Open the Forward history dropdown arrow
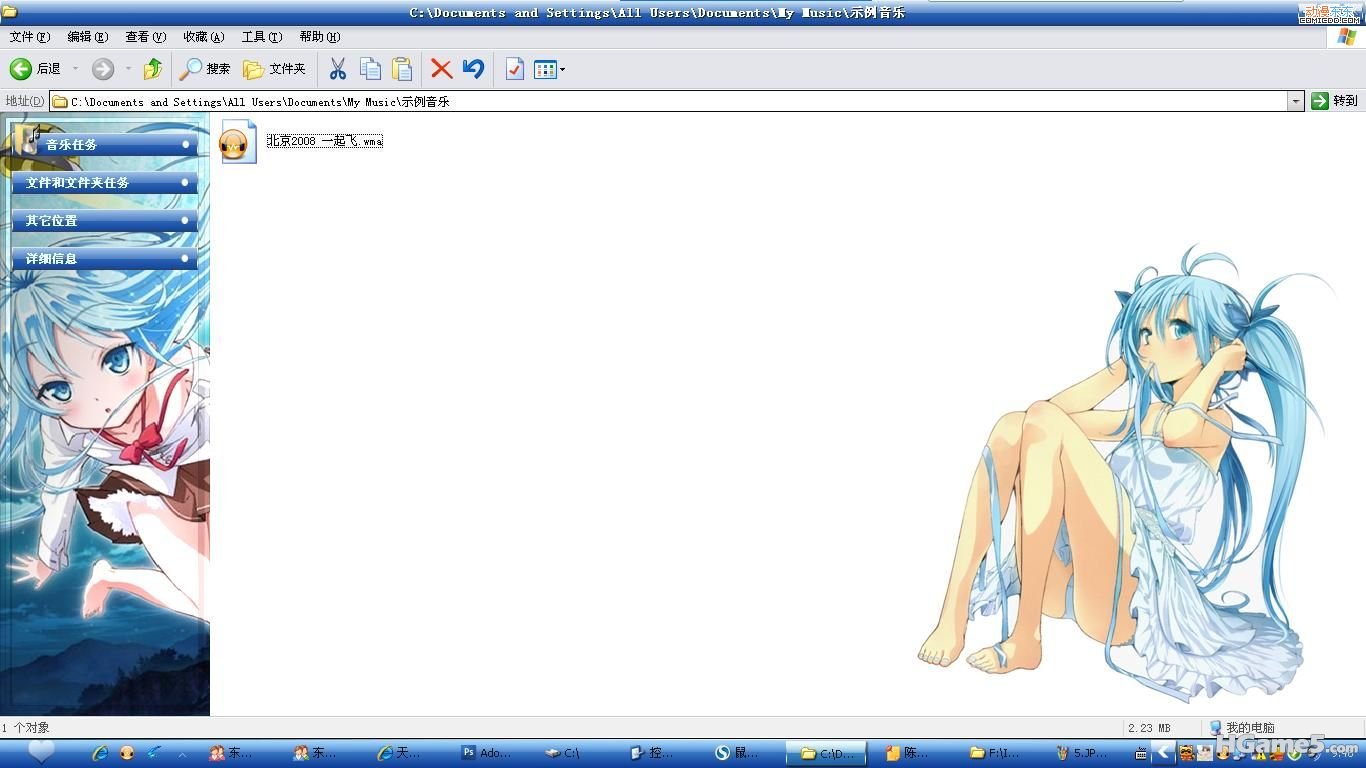This screenshot has height=768, width=1366. point(128,69)
